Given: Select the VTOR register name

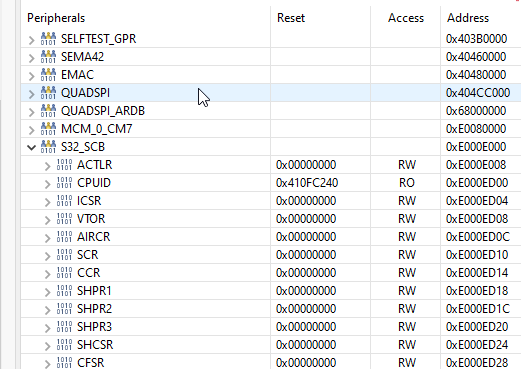Looking at the screenshot, I should point(91,219).
